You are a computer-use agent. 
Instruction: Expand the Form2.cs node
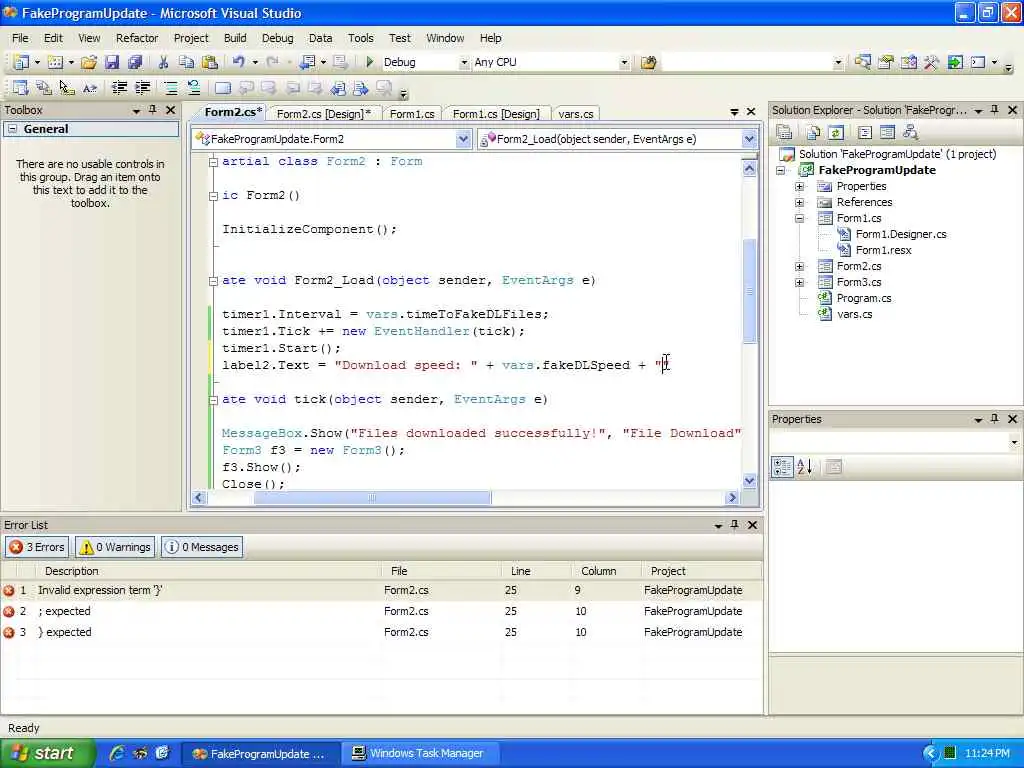tap(799, 266)
